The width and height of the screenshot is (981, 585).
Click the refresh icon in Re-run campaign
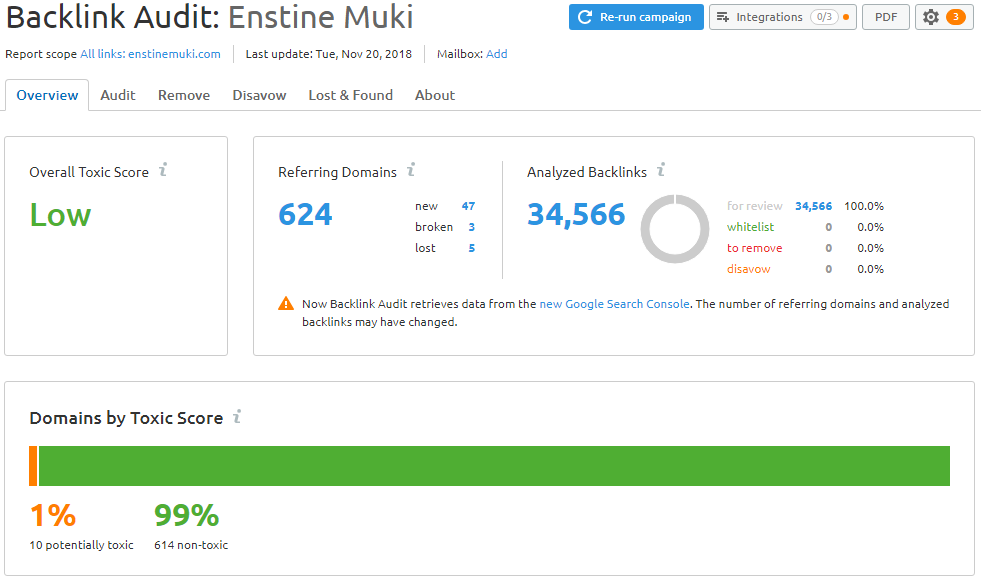[x=585, y=18]
